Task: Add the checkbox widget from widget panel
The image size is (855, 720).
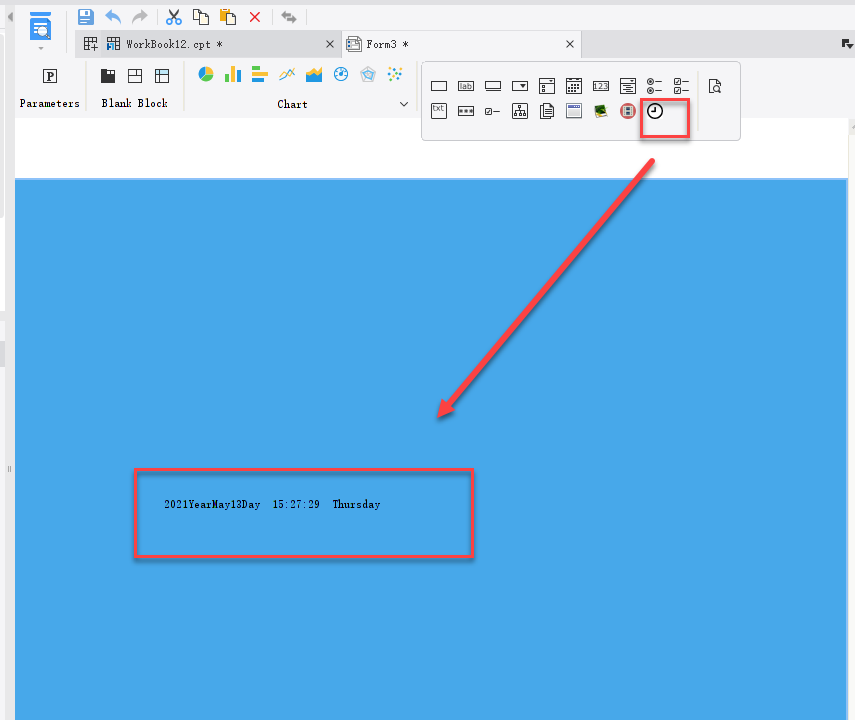Action: coord(493,111)
